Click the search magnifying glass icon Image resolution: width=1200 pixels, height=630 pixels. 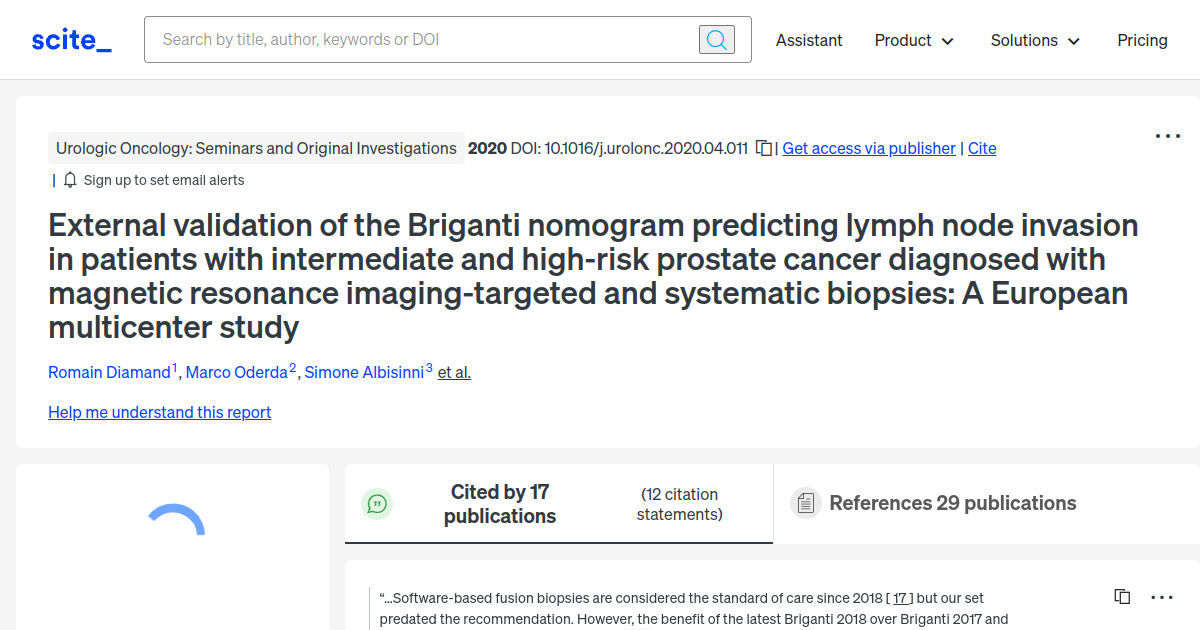click(x=716, y=39)
